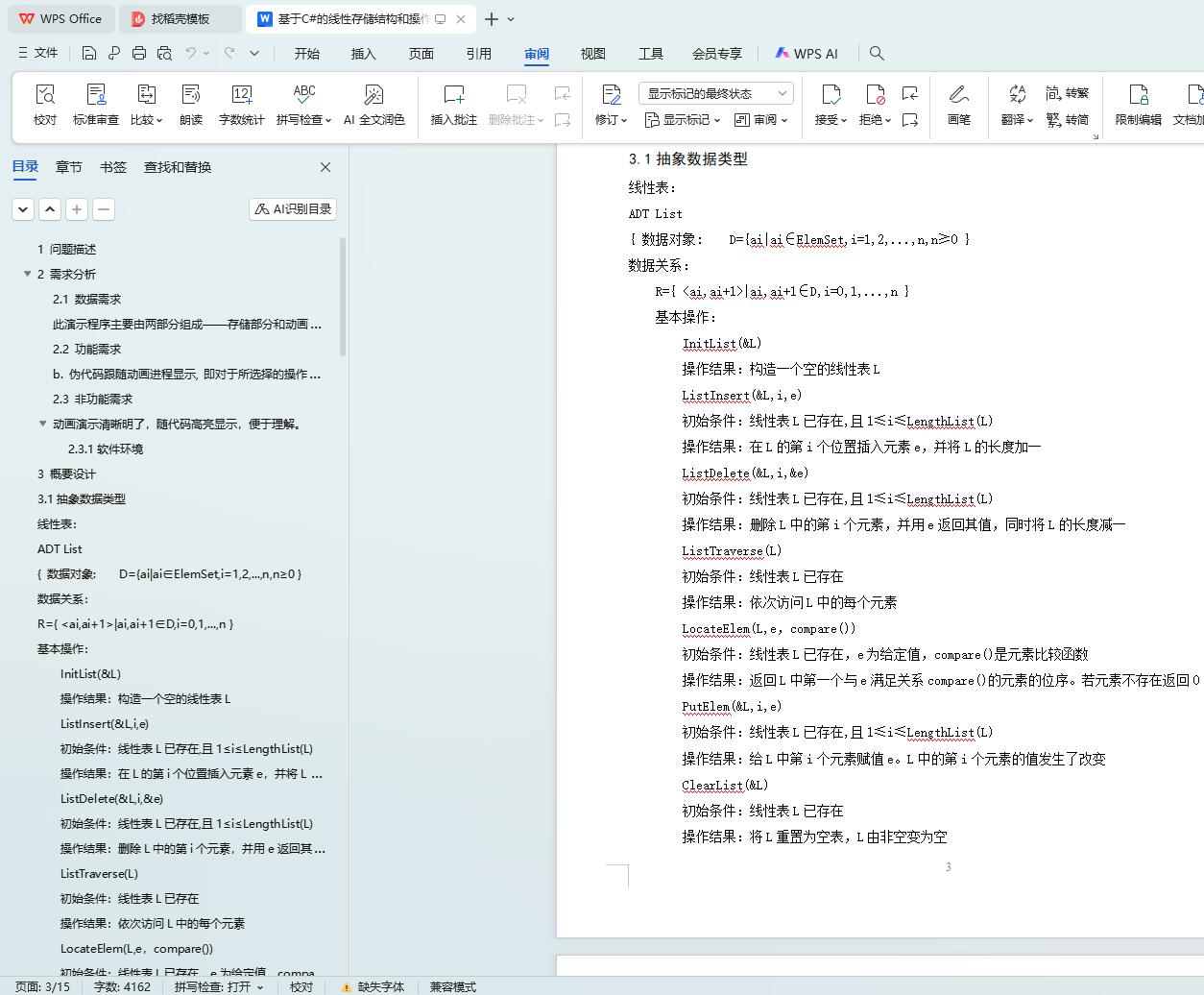The height and width of the screenshot is (995, 1204).
Task: Insert a comment with 插入批注
Action: pos(453,104)
